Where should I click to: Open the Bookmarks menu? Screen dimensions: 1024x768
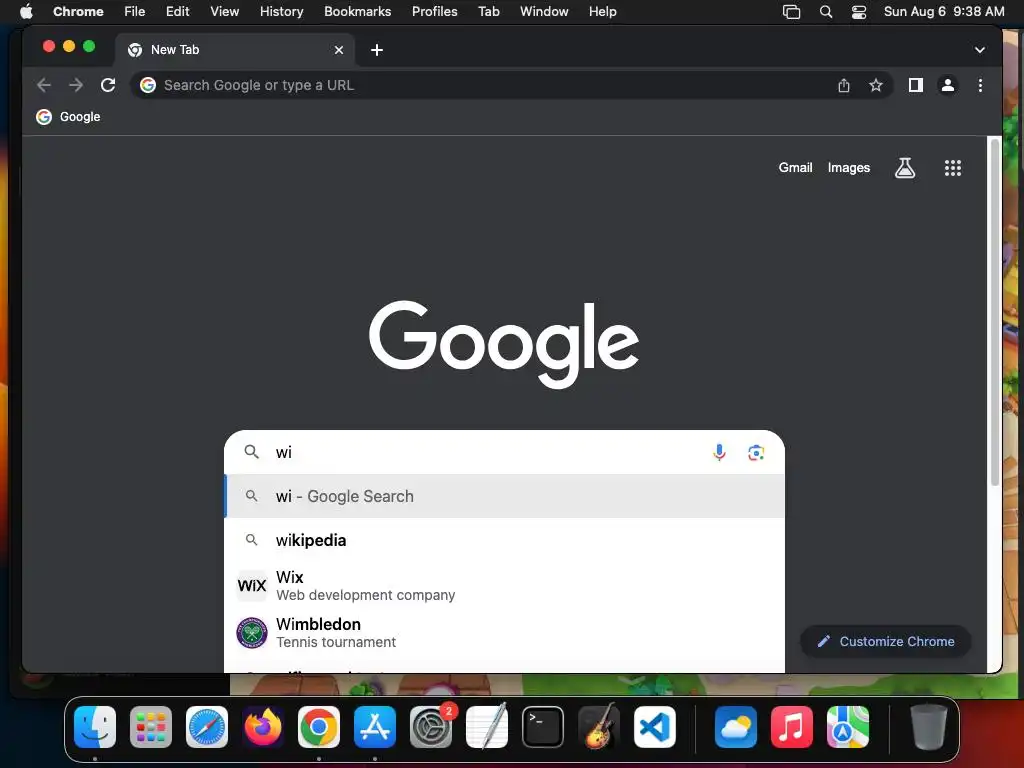tap(357, 12)
